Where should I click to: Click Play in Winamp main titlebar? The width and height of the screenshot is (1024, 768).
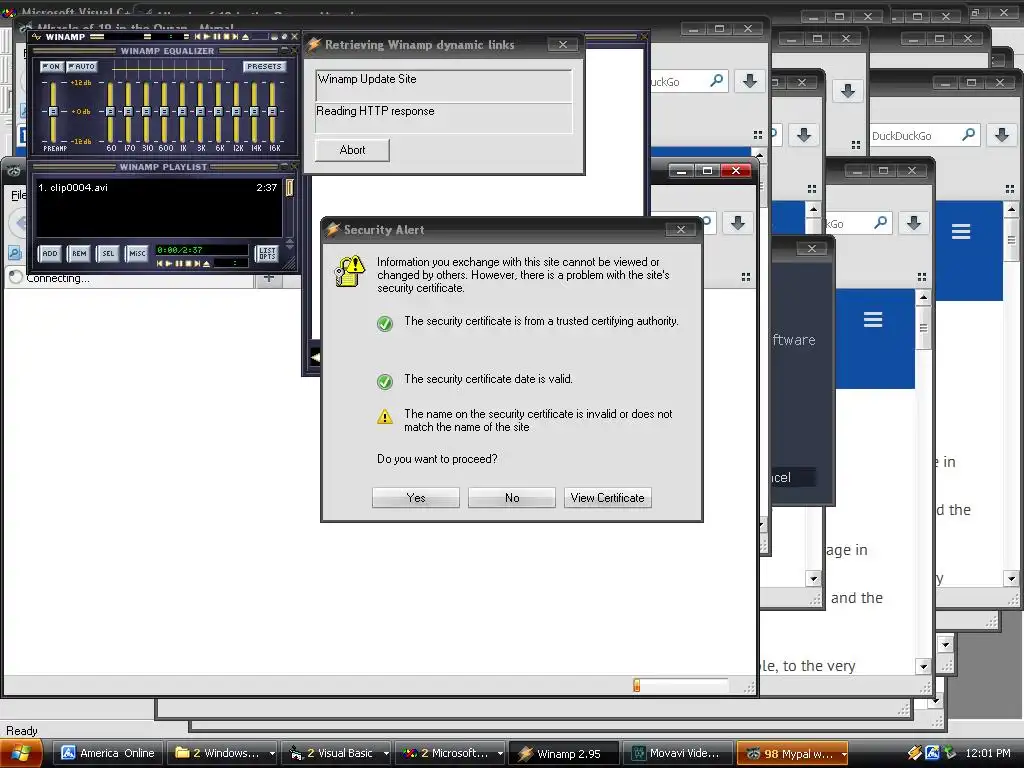pos(207,37)
